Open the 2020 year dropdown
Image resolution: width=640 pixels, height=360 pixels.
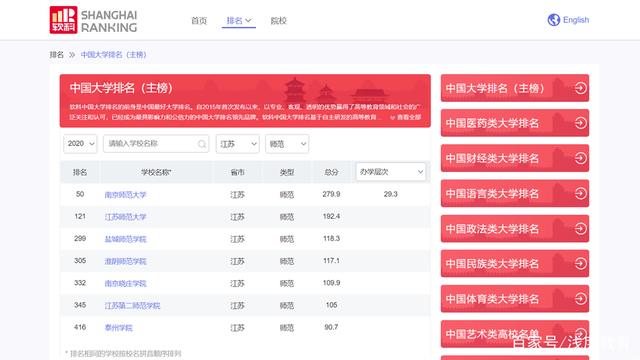click(80, 144)
